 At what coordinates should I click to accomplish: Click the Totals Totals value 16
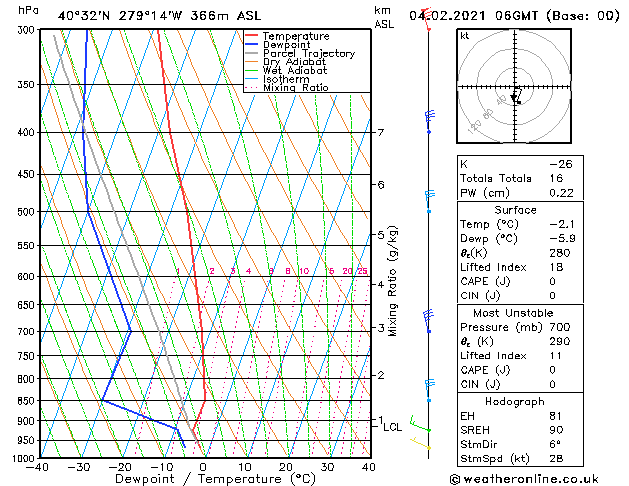[x=556, y=178]
